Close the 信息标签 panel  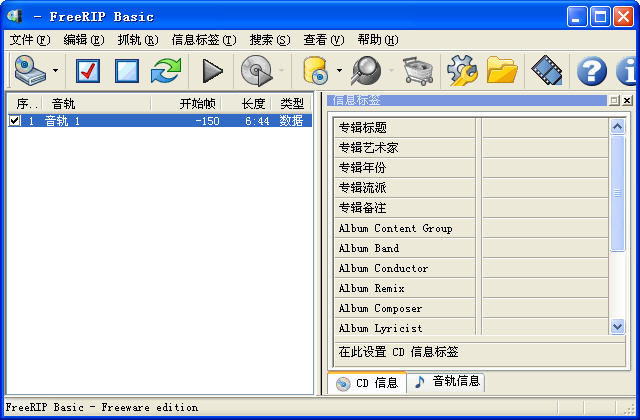pos(627,100)
